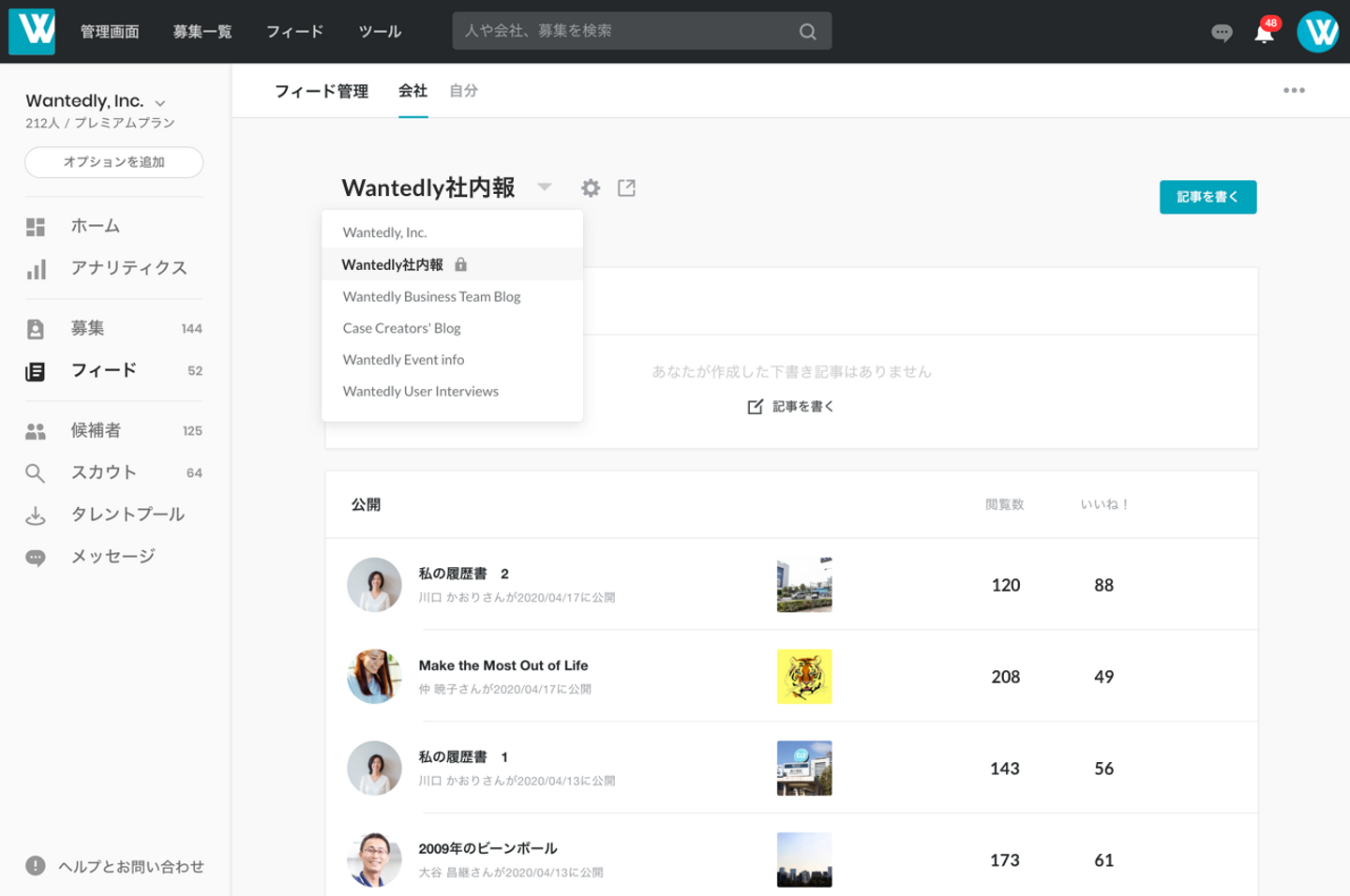Click the lock icon next to Wantedly社内報
This screenshot has height=896, width=1350.
click(460, 264)
